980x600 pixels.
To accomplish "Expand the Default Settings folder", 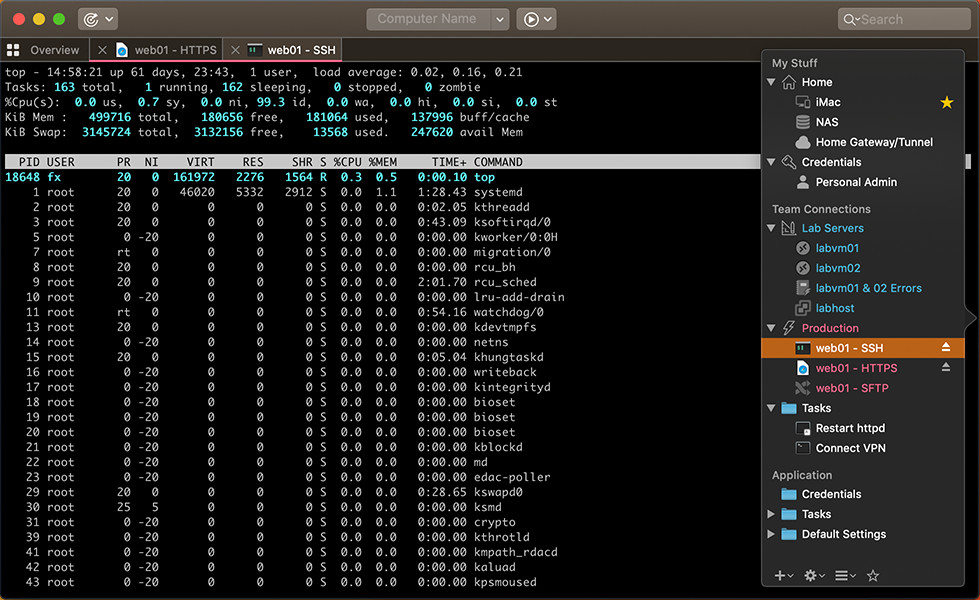I will 771,534.
